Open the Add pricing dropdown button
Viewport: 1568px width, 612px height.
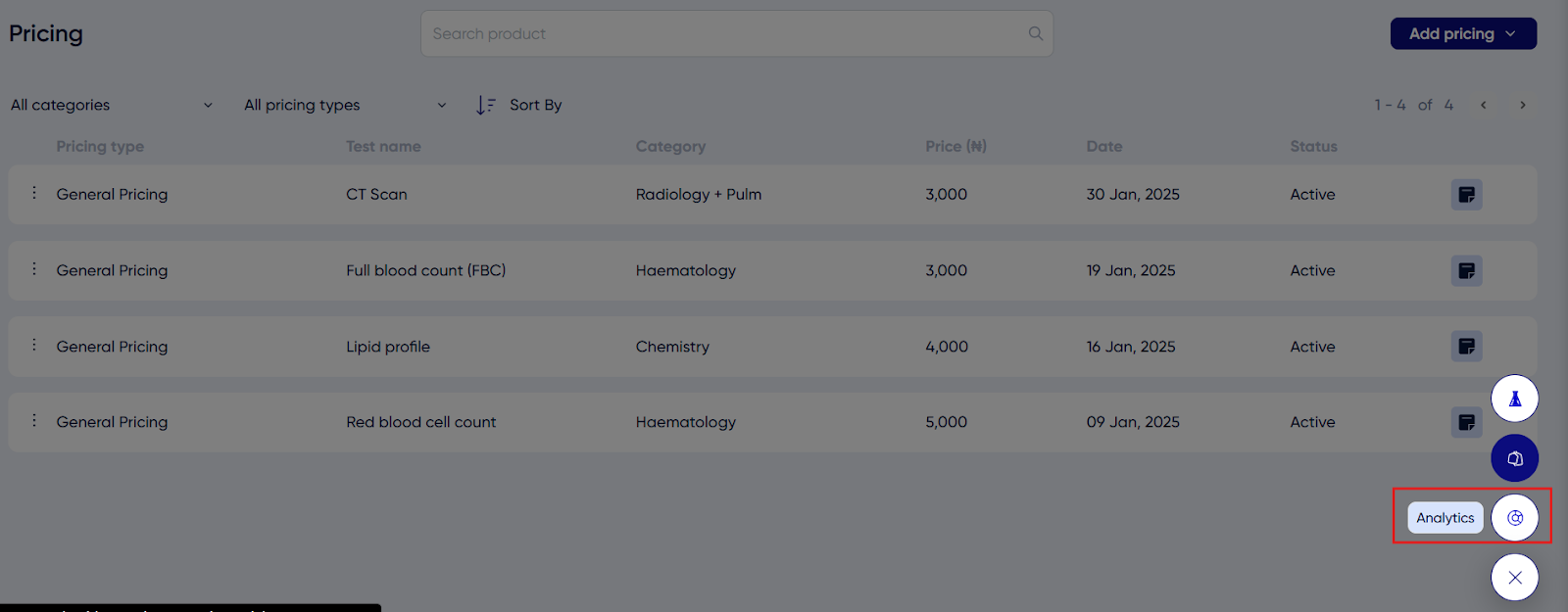point(1463,33)
